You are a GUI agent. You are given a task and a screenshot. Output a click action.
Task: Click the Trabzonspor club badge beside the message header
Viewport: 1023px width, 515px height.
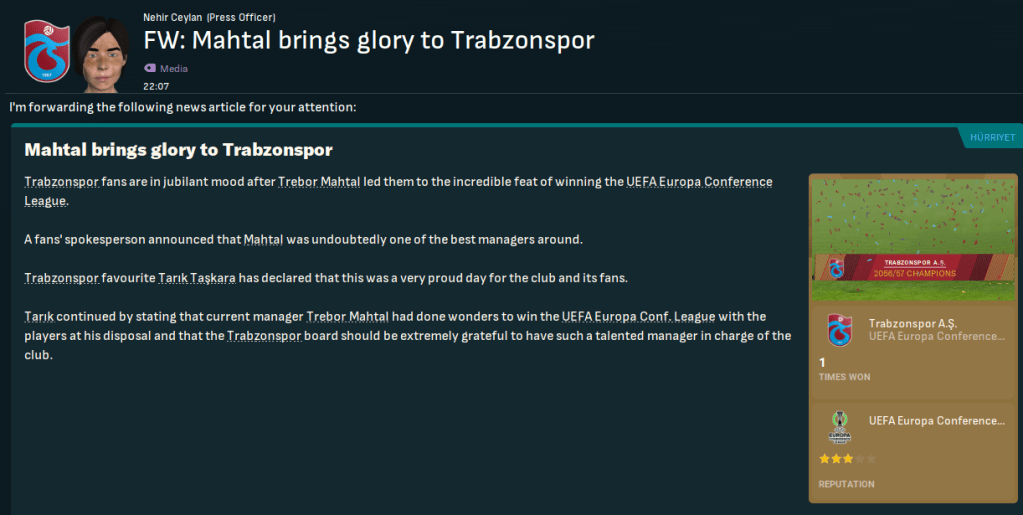(x=45, y=50)
